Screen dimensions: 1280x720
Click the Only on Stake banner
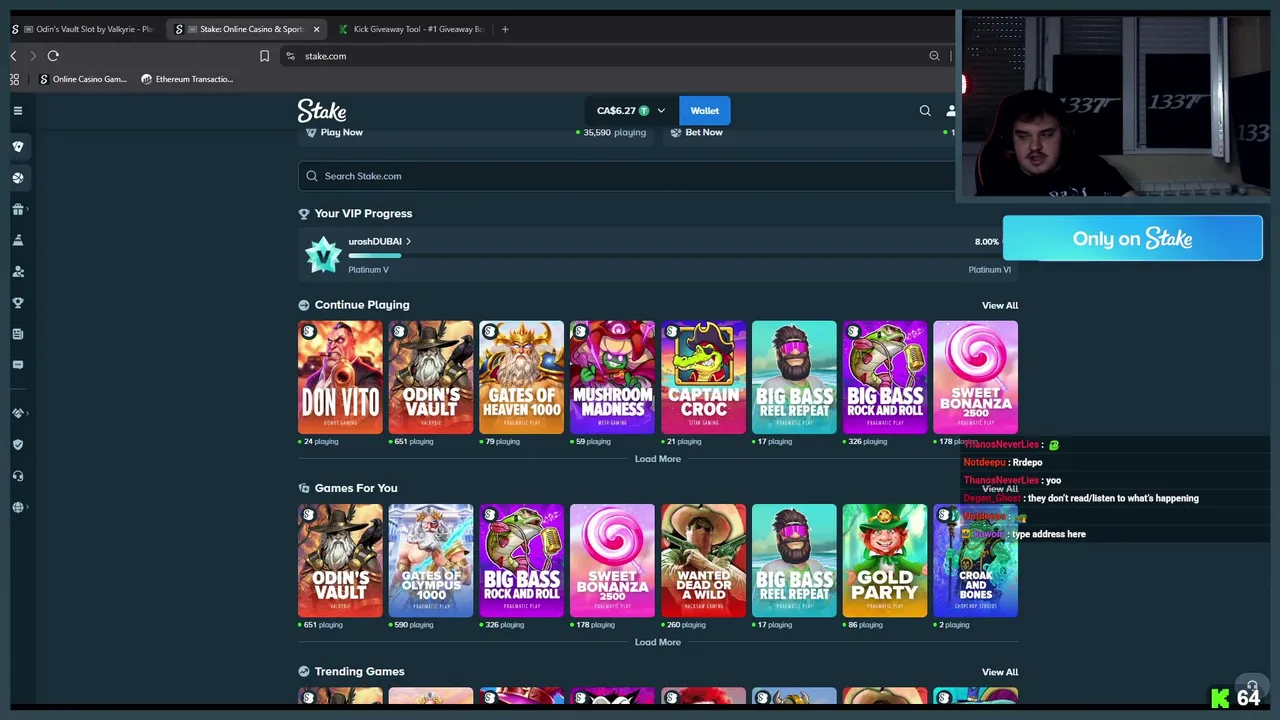1132,238
